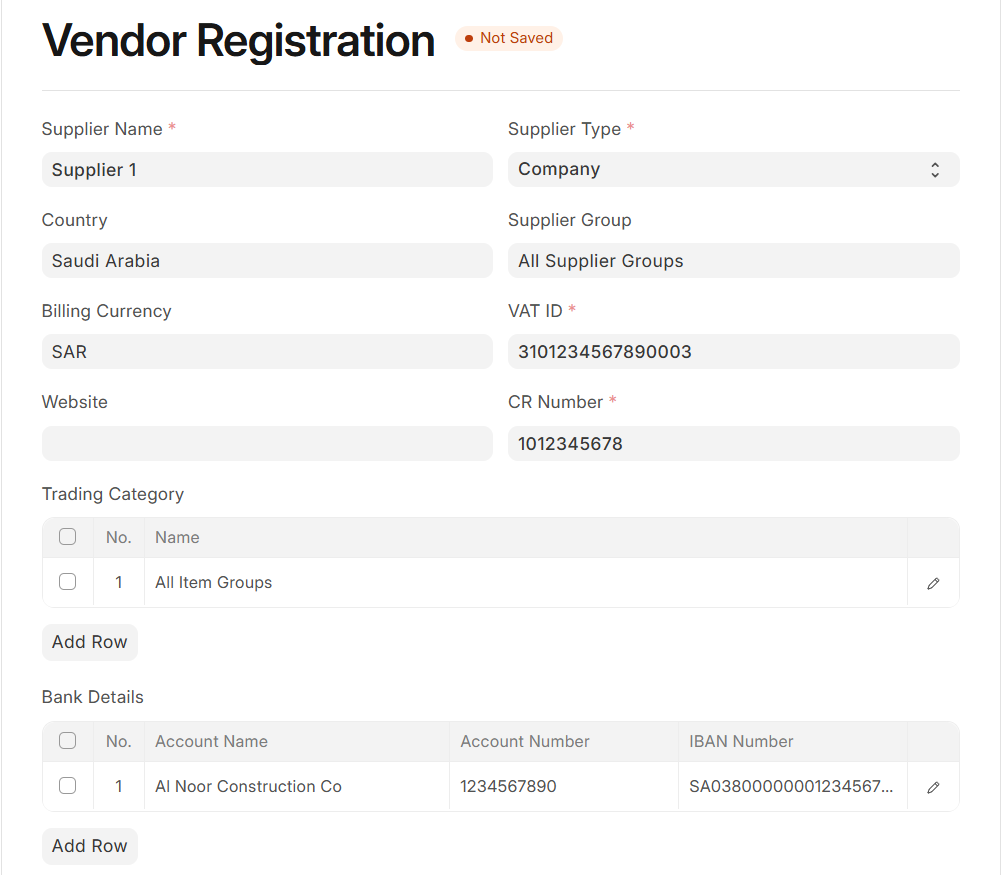Click the VAT ID input field

(733, 352)
